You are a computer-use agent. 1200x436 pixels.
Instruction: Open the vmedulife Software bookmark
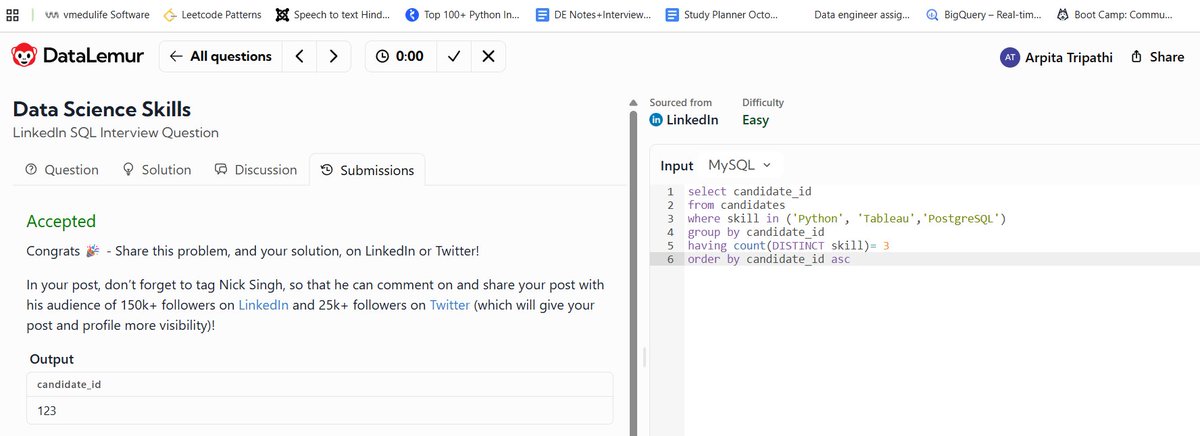[x=97, y=15]
